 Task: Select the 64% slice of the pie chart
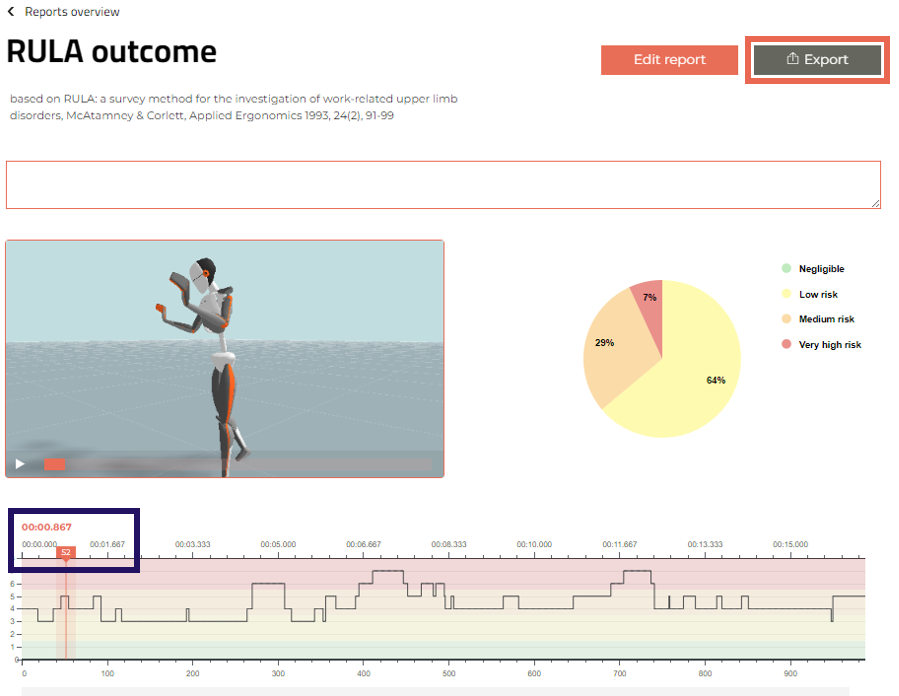[x=690, y=380]
